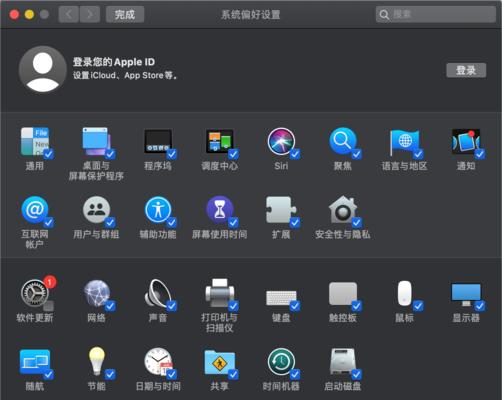Open the 随航 Sidecar icon
The width and height of the screenshot is (502, 400).
35,362
